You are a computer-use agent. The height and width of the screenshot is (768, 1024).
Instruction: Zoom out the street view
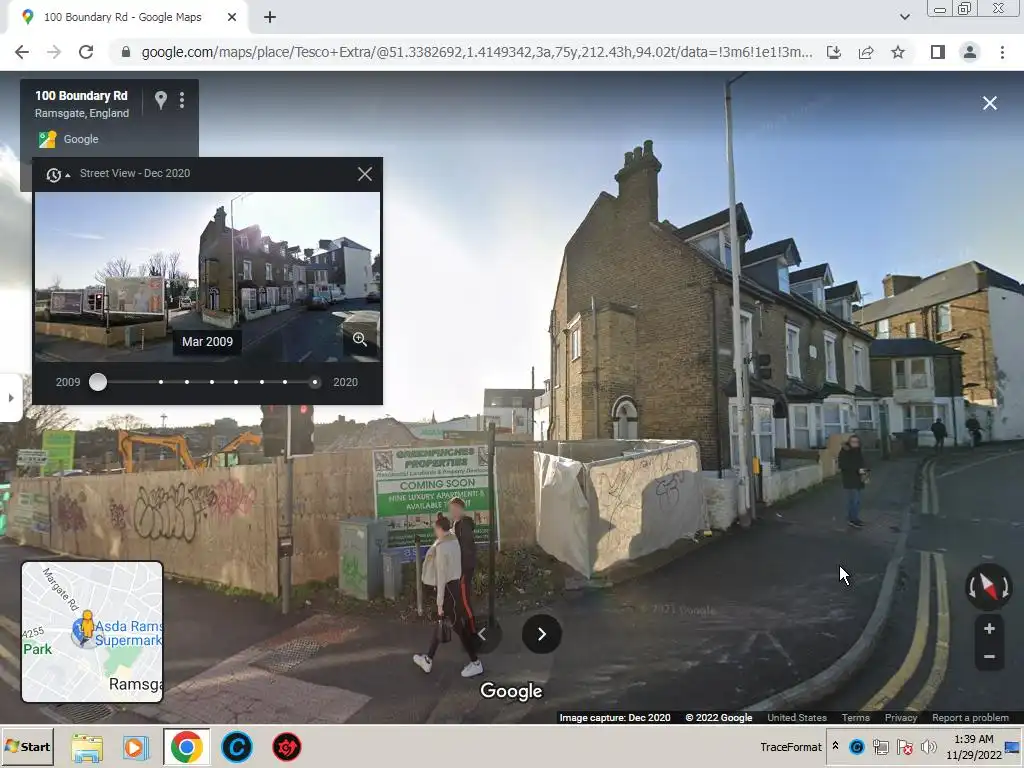pyautogui.click(x=989, y=657)
